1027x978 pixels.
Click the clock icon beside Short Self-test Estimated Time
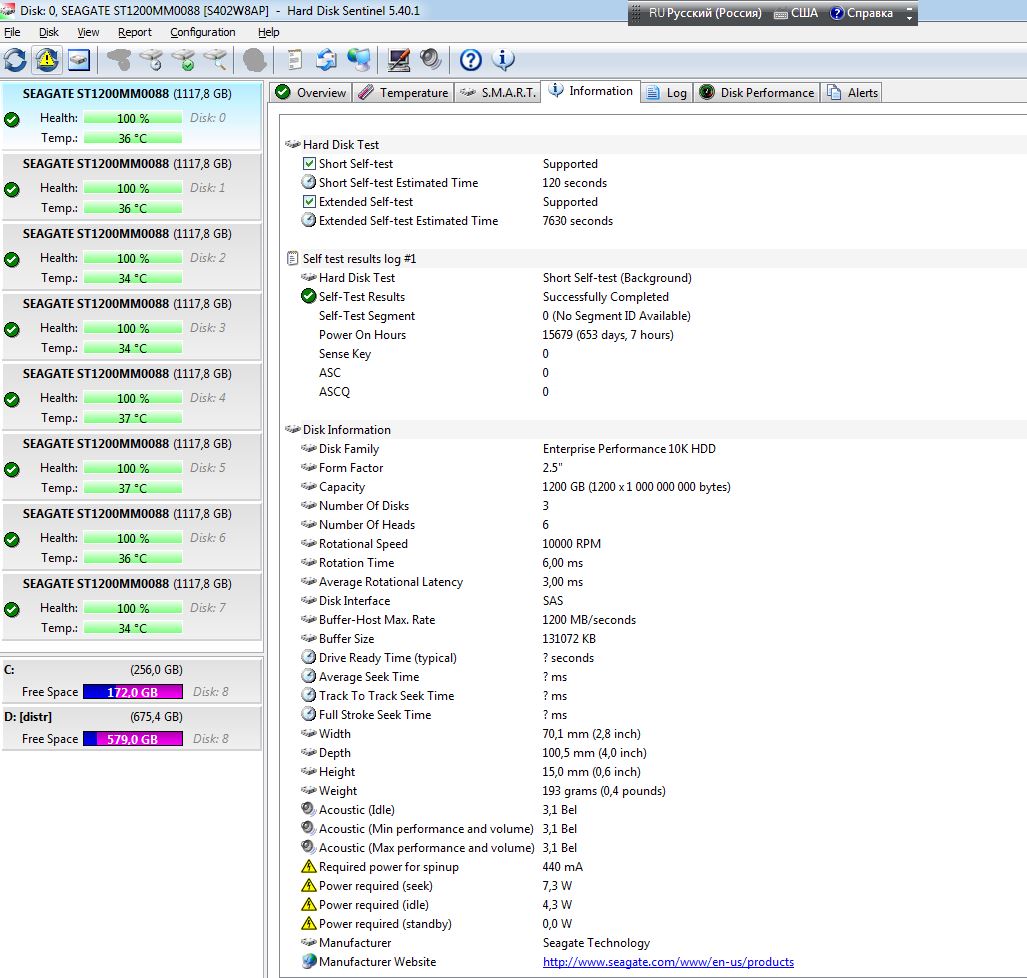point(308,182)
